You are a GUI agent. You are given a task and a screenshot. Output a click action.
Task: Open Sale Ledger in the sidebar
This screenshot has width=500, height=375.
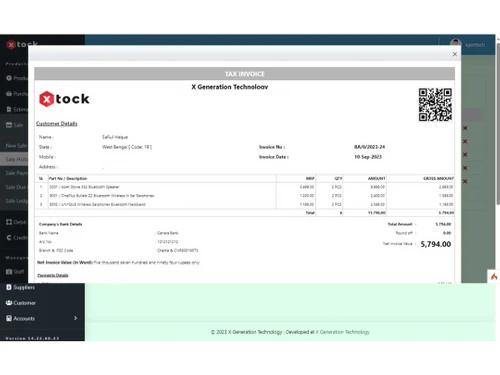point(17,201)
